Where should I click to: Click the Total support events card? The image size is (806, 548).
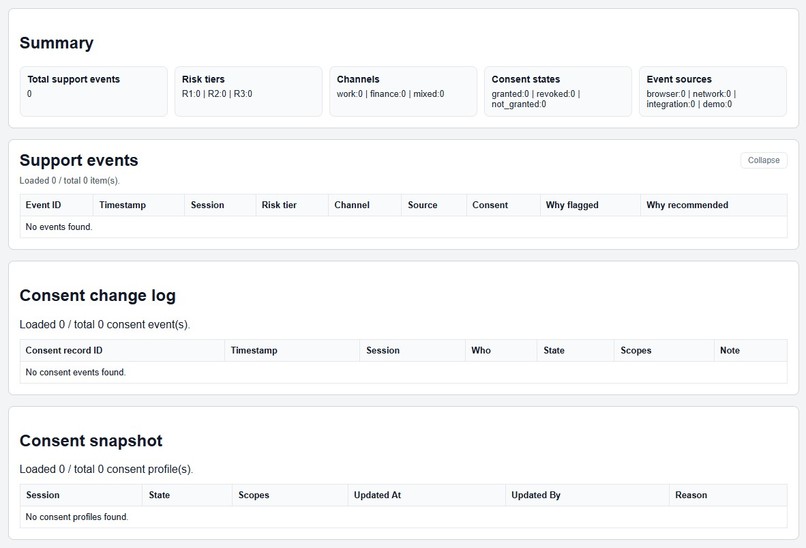pyautogui.click(x=94, y=92)
